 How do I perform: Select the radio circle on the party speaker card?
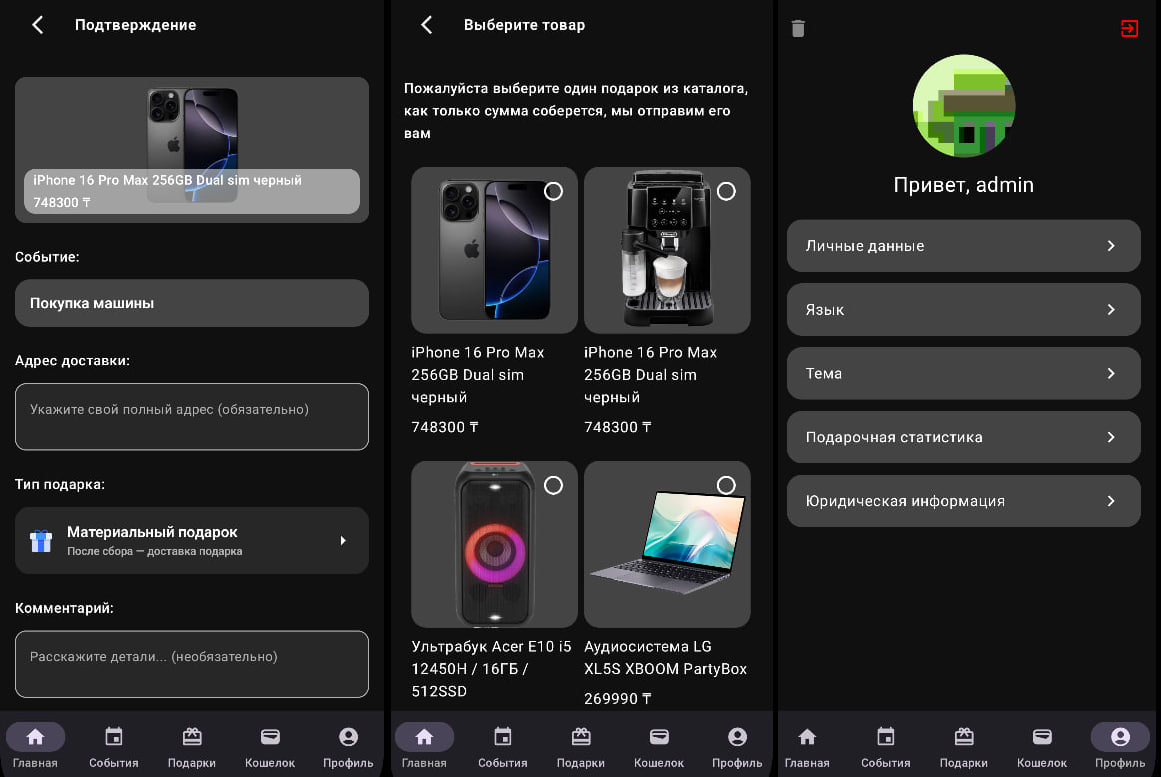pos(553,485)
